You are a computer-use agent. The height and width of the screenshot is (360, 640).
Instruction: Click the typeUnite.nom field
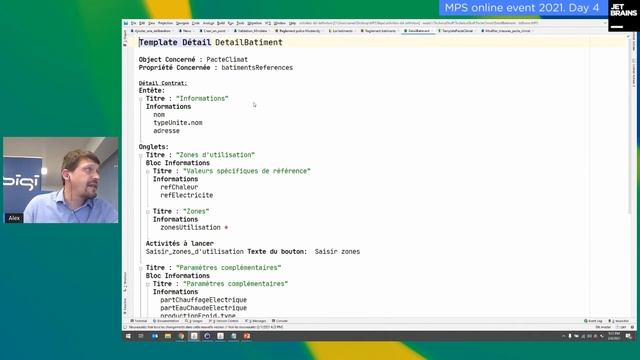tap(178, 123)
